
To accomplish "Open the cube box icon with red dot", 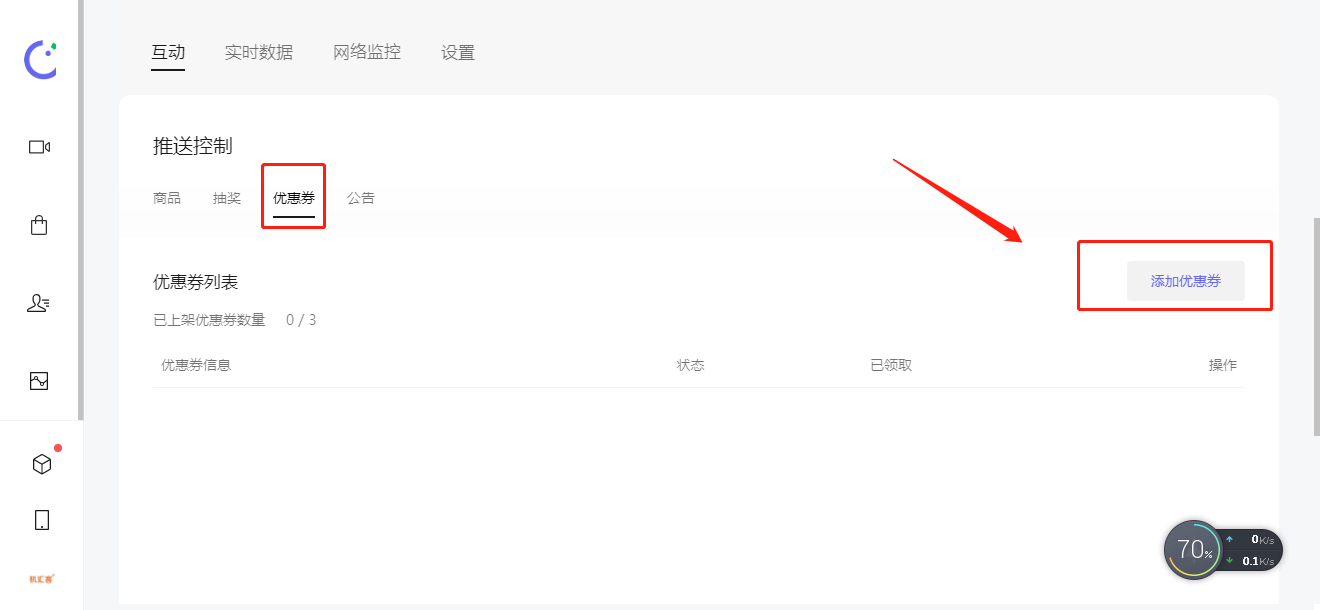I will (x=42, y=464).
